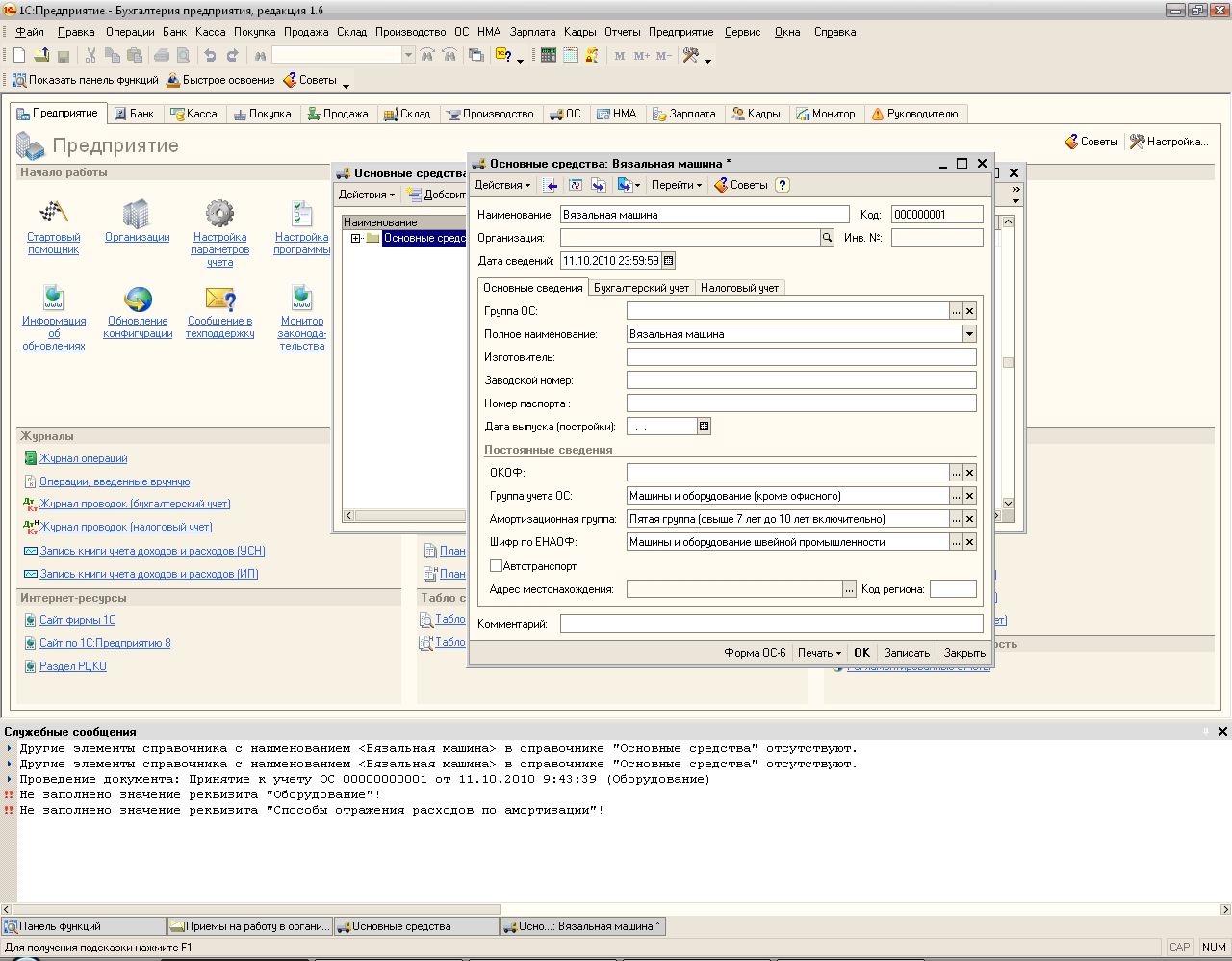Viewport: 1232px width, 961px height.
Task: Open the Действия menu in the Вязальная машина form
Action: click(x=501, y=185)
